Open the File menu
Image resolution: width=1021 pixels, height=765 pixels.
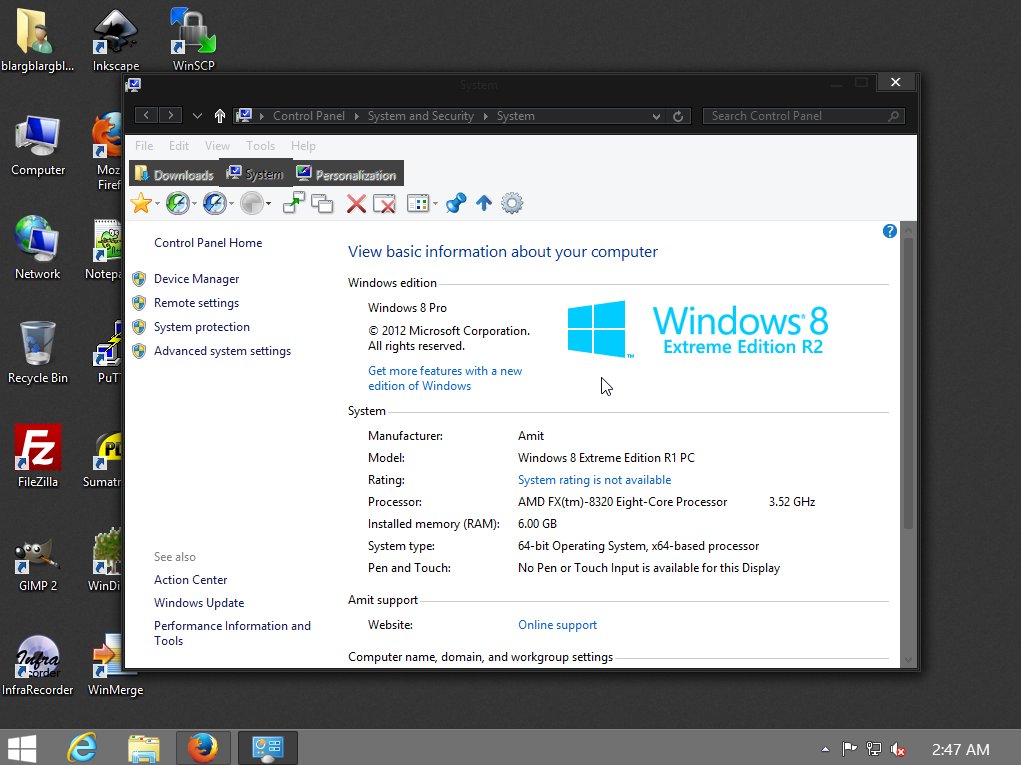144,146
